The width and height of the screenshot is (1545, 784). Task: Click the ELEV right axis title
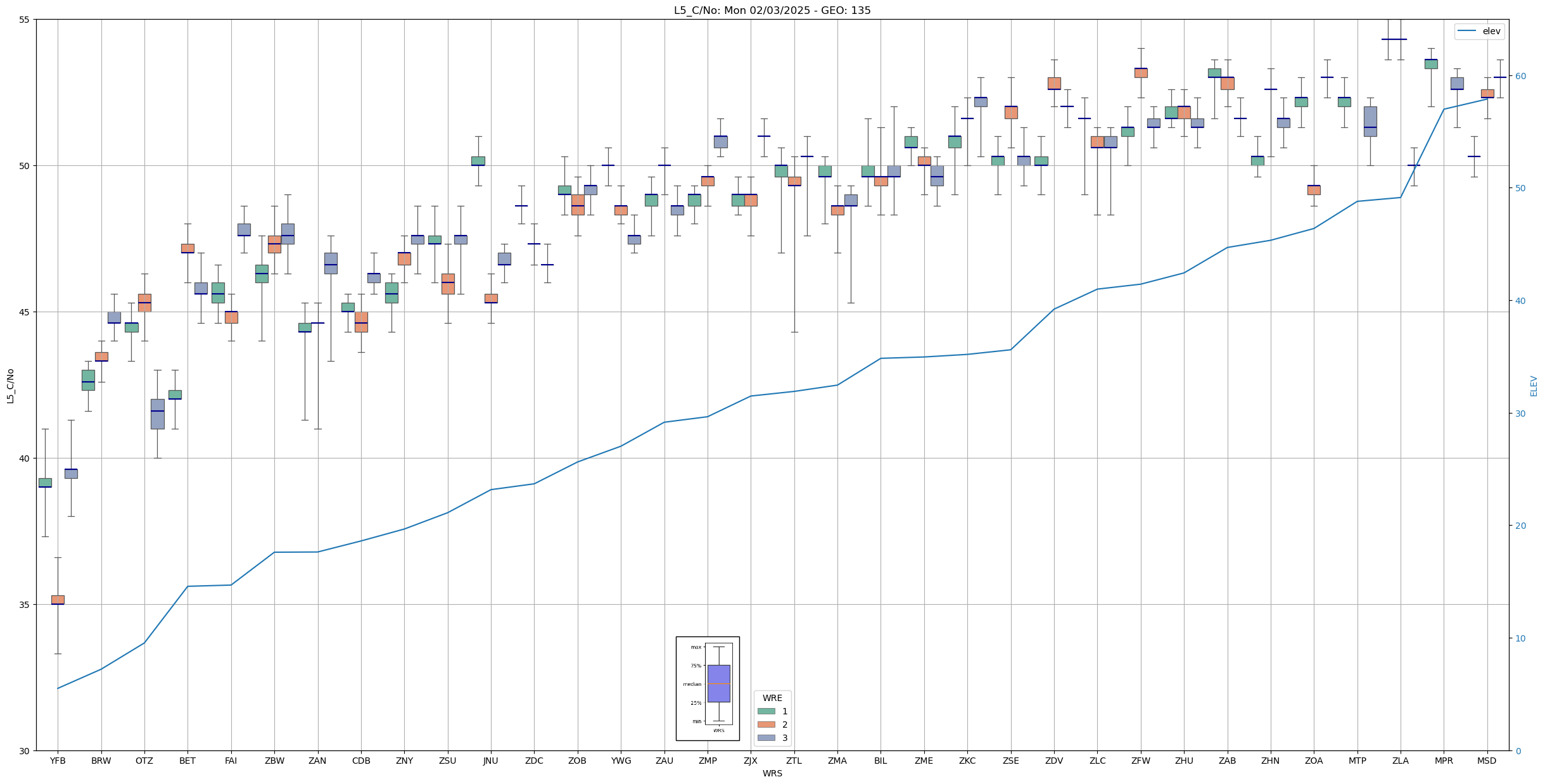[1534, 386]
